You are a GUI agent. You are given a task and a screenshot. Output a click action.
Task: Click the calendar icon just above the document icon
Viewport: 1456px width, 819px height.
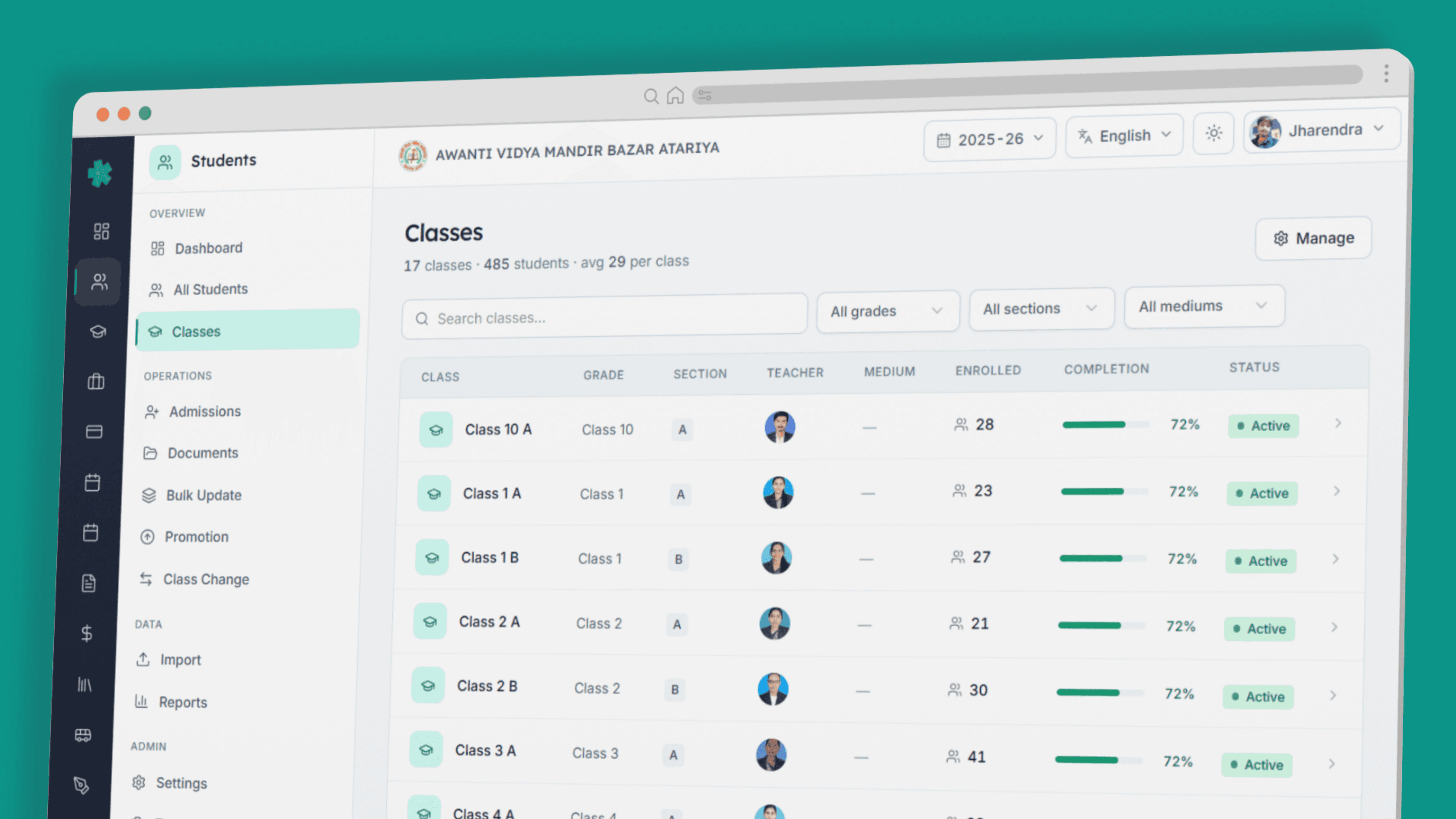(x=91, y=532)
